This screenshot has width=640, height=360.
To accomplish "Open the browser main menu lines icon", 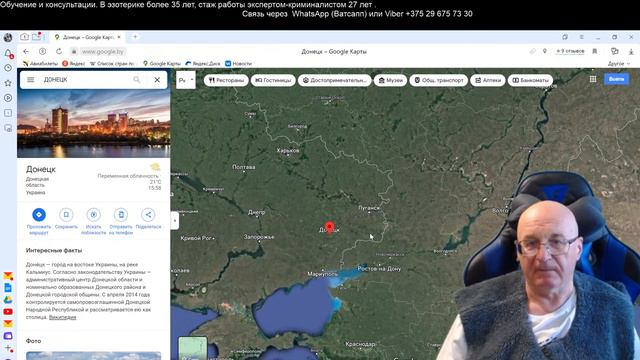I will pos(582,37).
